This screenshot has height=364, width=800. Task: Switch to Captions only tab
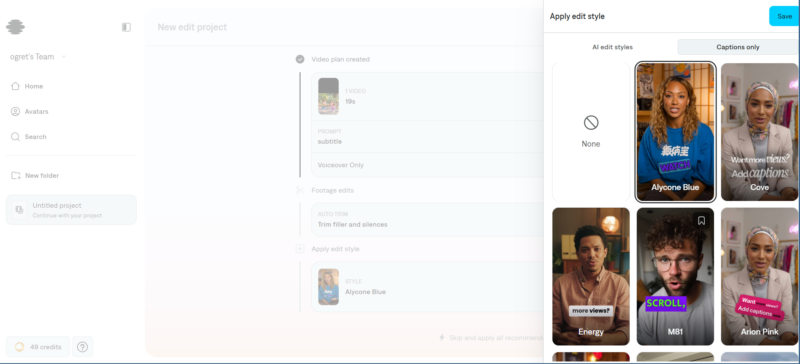738,47
